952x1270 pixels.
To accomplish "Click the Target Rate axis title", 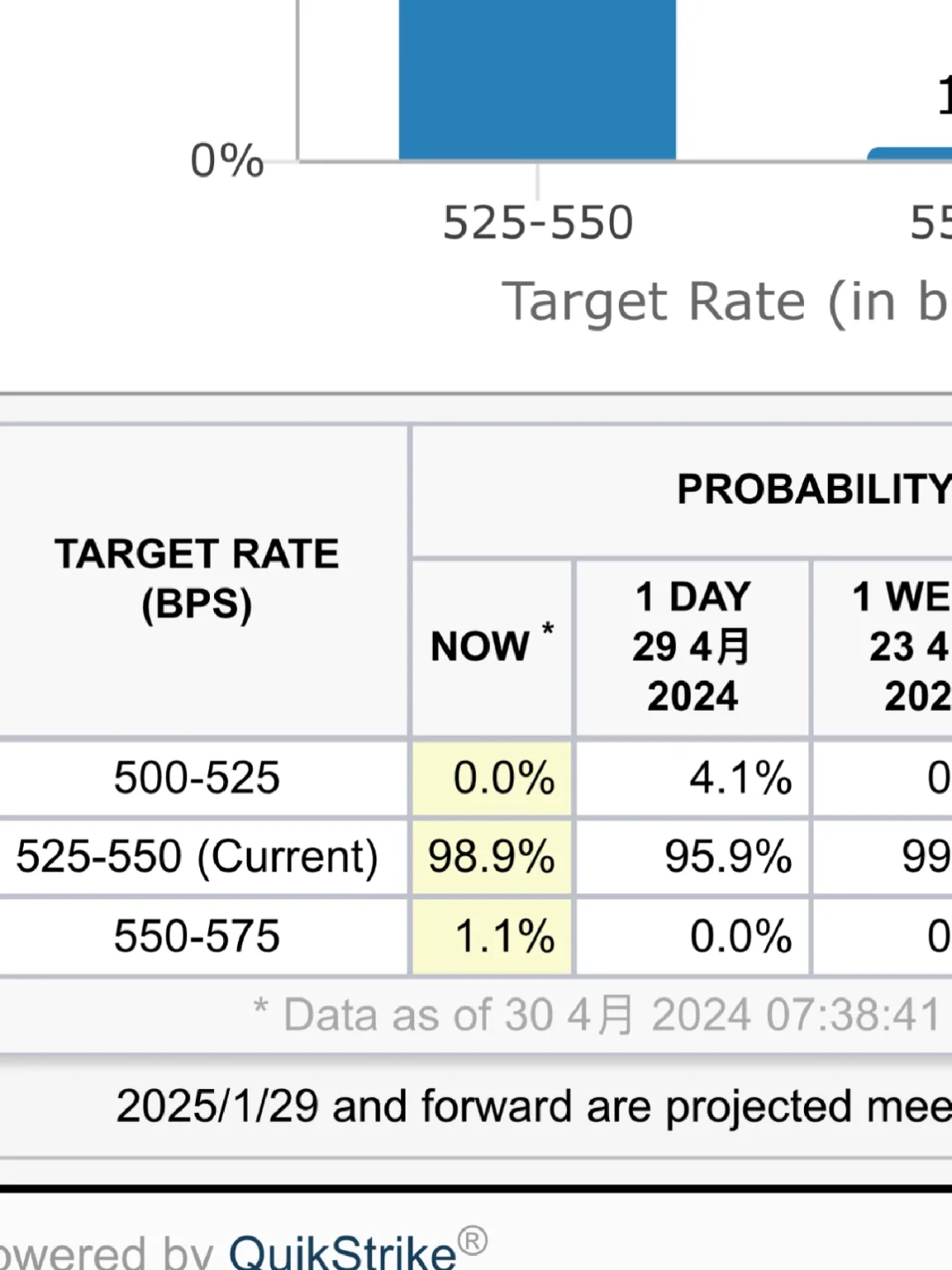I will tap(726, 303).
